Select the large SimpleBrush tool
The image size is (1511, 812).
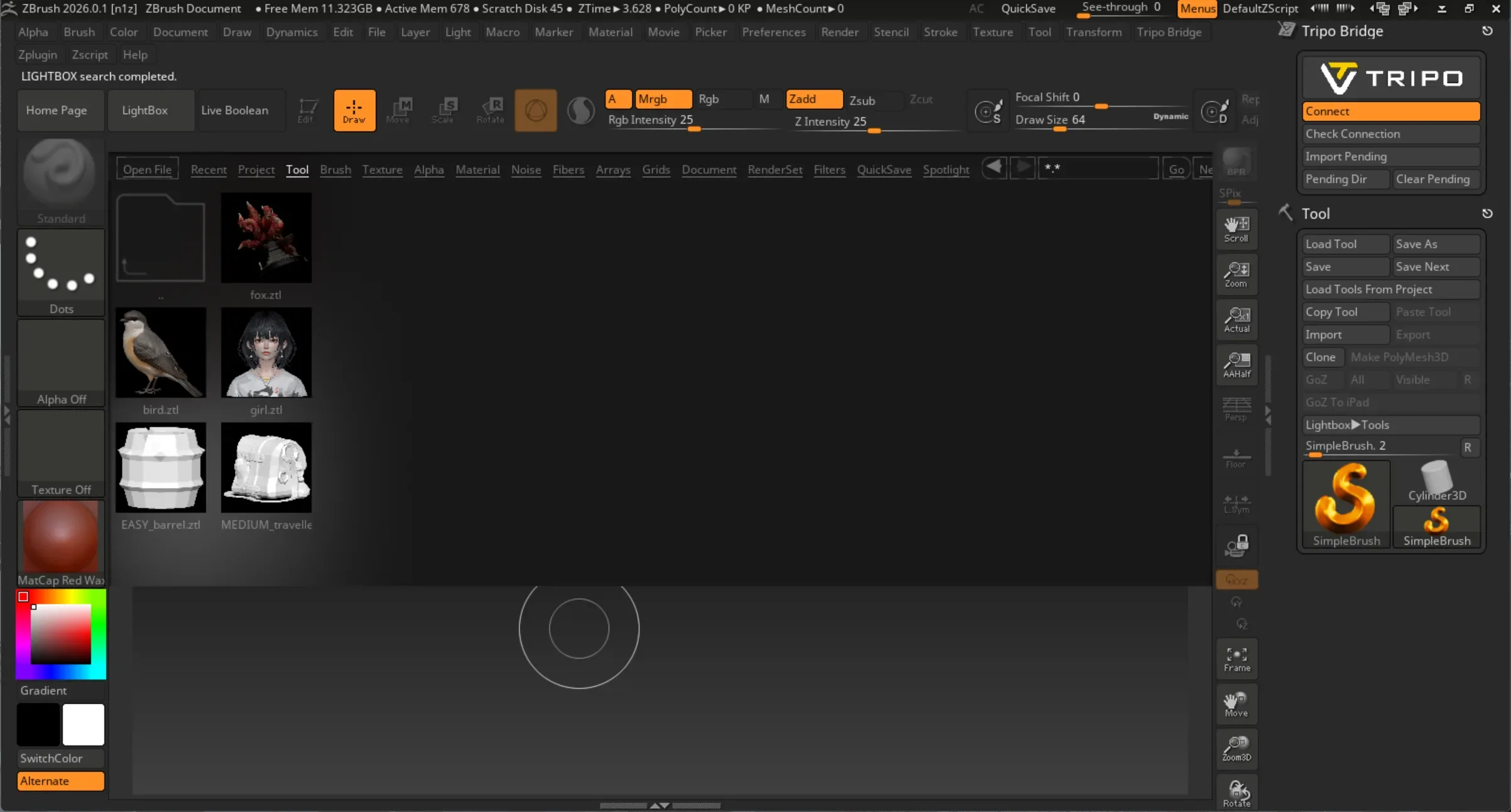click(x=1346, y=504)
